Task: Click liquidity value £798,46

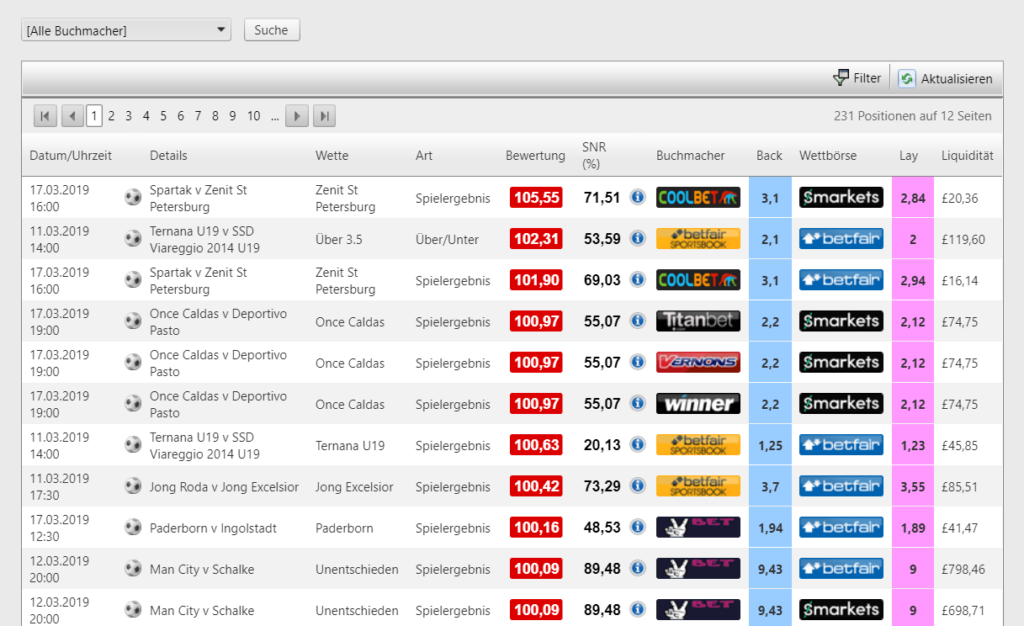Action: (963, 569)
